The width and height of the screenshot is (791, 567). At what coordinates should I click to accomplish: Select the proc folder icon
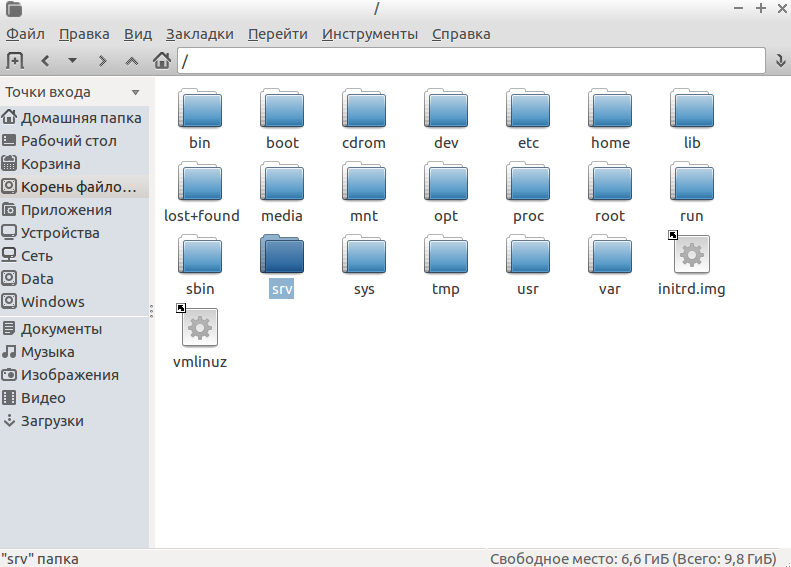pos(528,182)
